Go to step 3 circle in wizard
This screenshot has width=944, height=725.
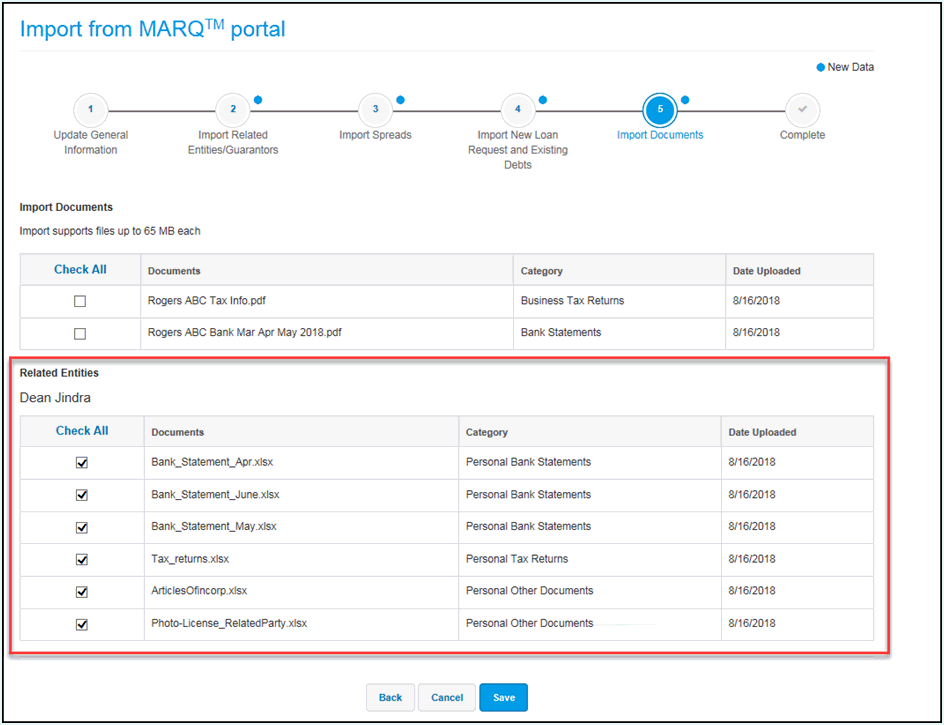coord(375,110)
